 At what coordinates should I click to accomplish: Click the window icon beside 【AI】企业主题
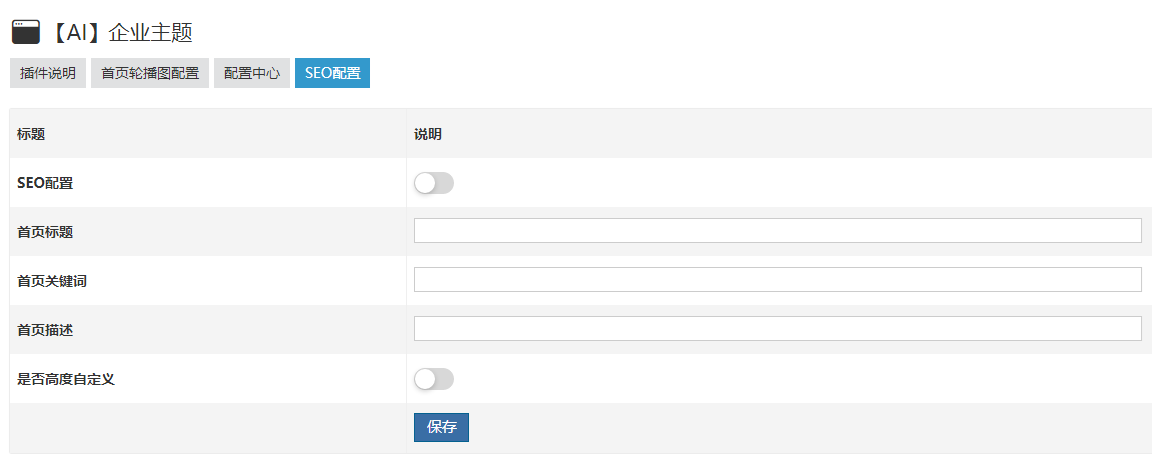[x=25, y=32]
